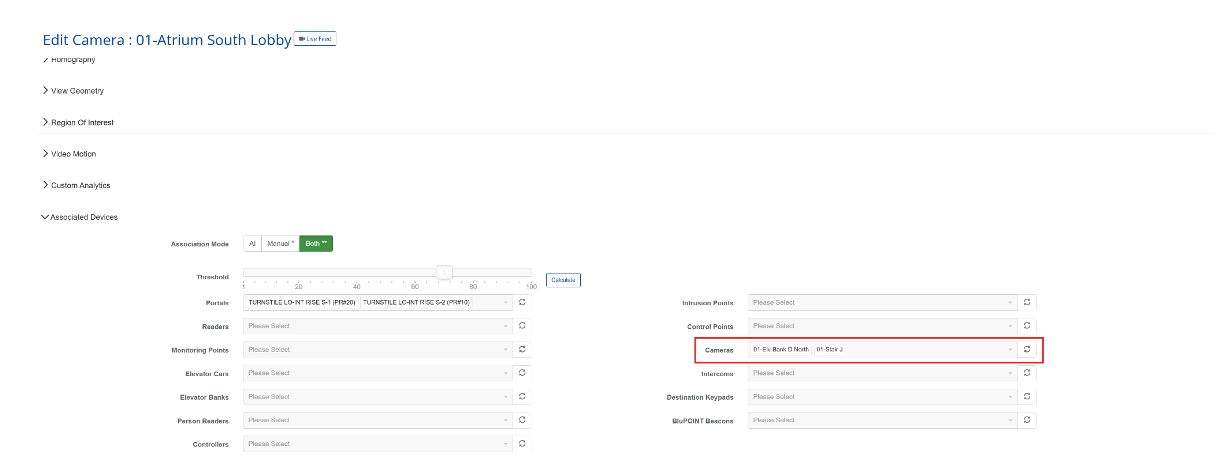
Task: Click the Live Feed button
Action: [x=315, y=39]
